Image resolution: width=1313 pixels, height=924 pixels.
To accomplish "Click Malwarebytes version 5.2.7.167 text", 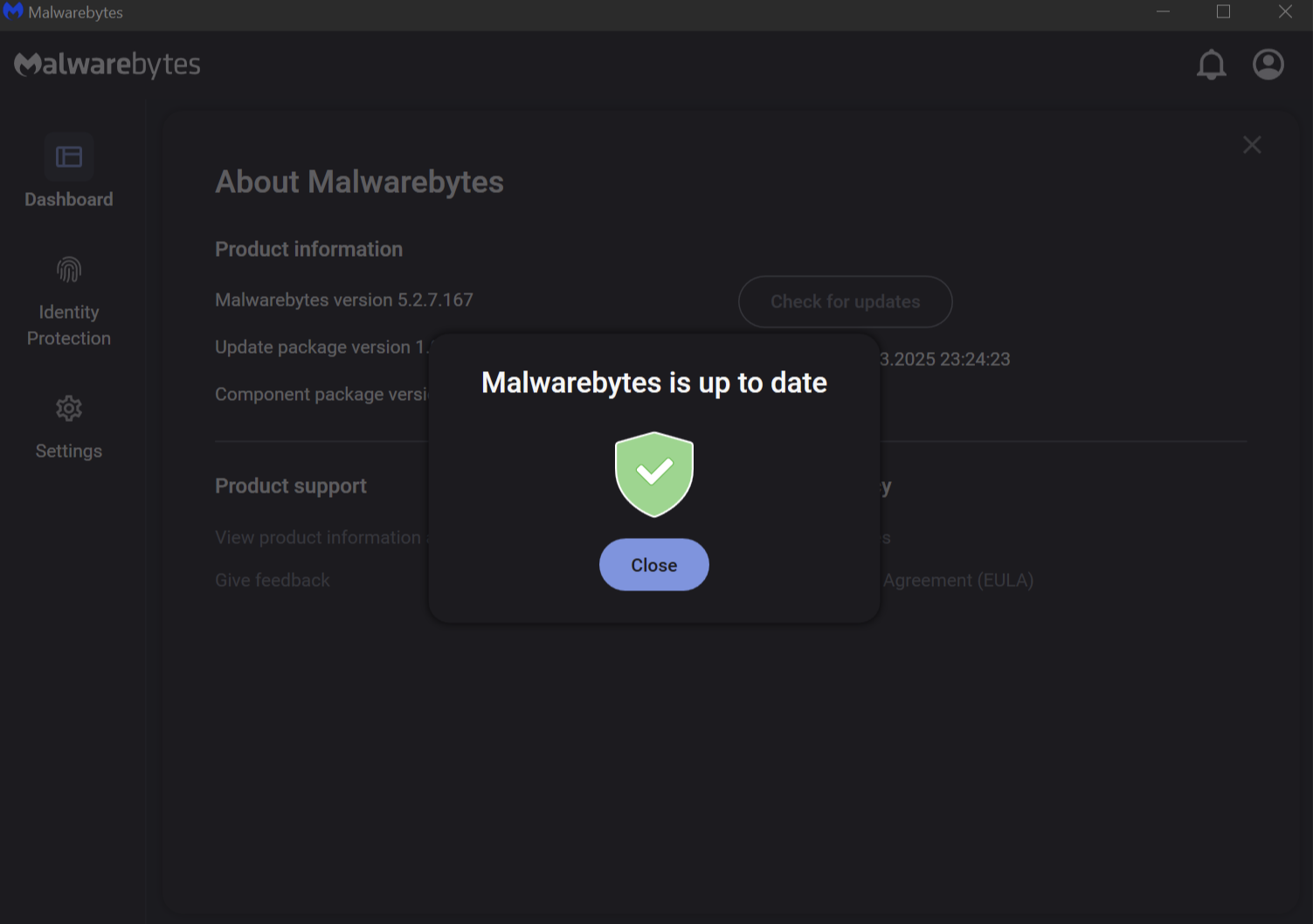I will pos(344,300).
